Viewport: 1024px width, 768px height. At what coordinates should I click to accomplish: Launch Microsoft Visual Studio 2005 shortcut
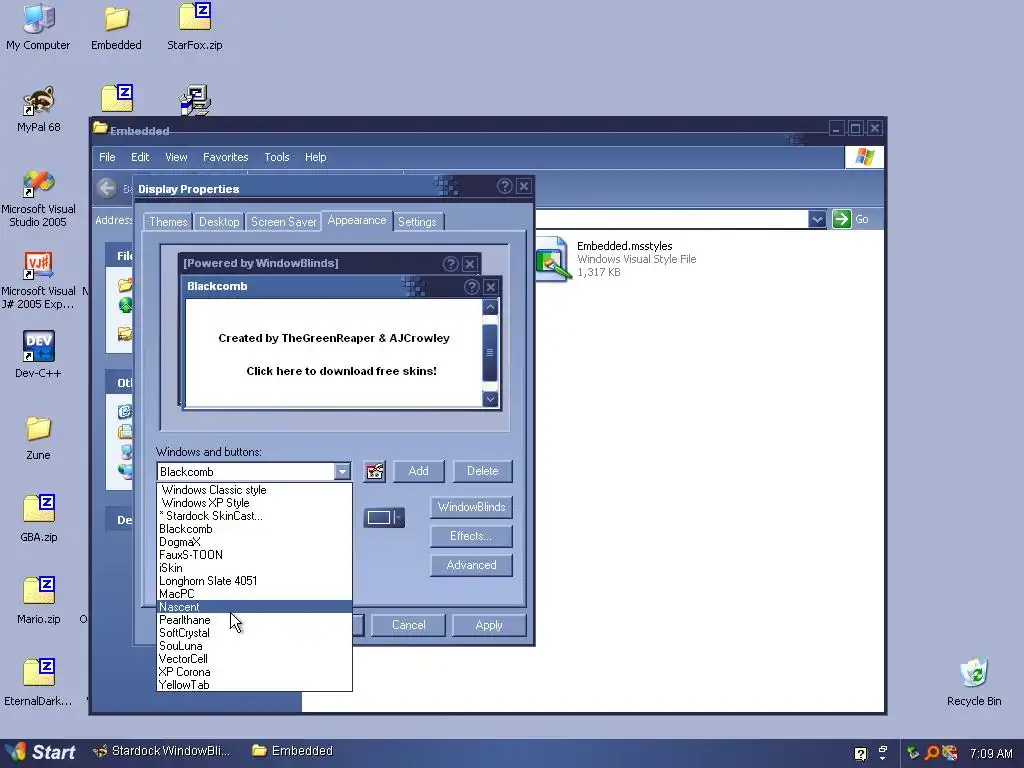pos(38,198)
